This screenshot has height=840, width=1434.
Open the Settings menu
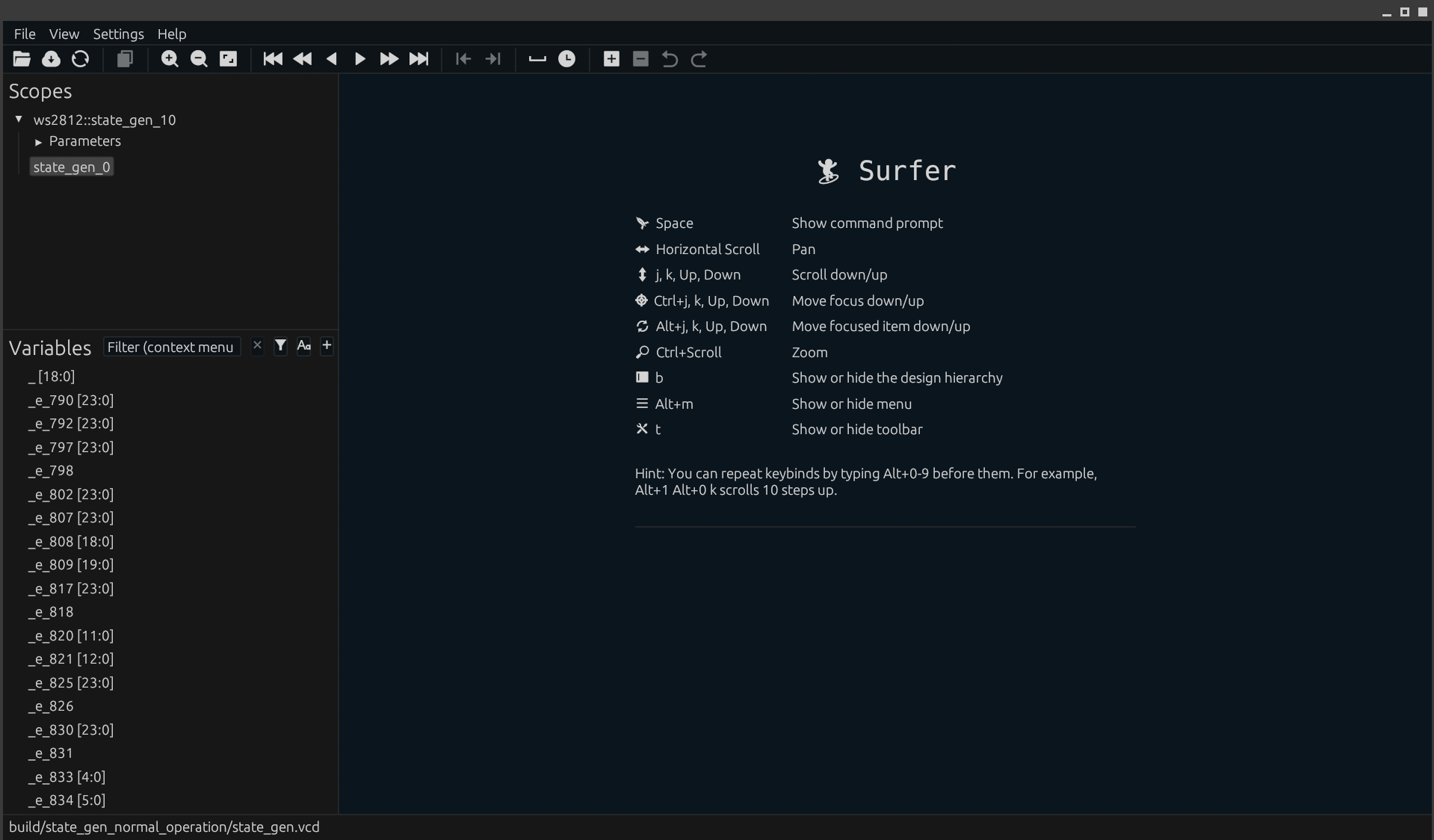(x=118, y=34)
